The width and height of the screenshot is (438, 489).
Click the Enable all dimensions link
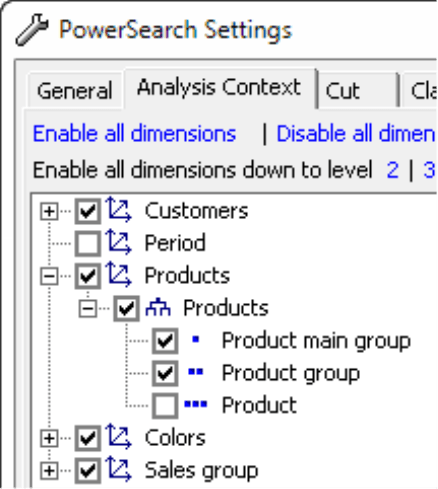(x=134, y=134)
